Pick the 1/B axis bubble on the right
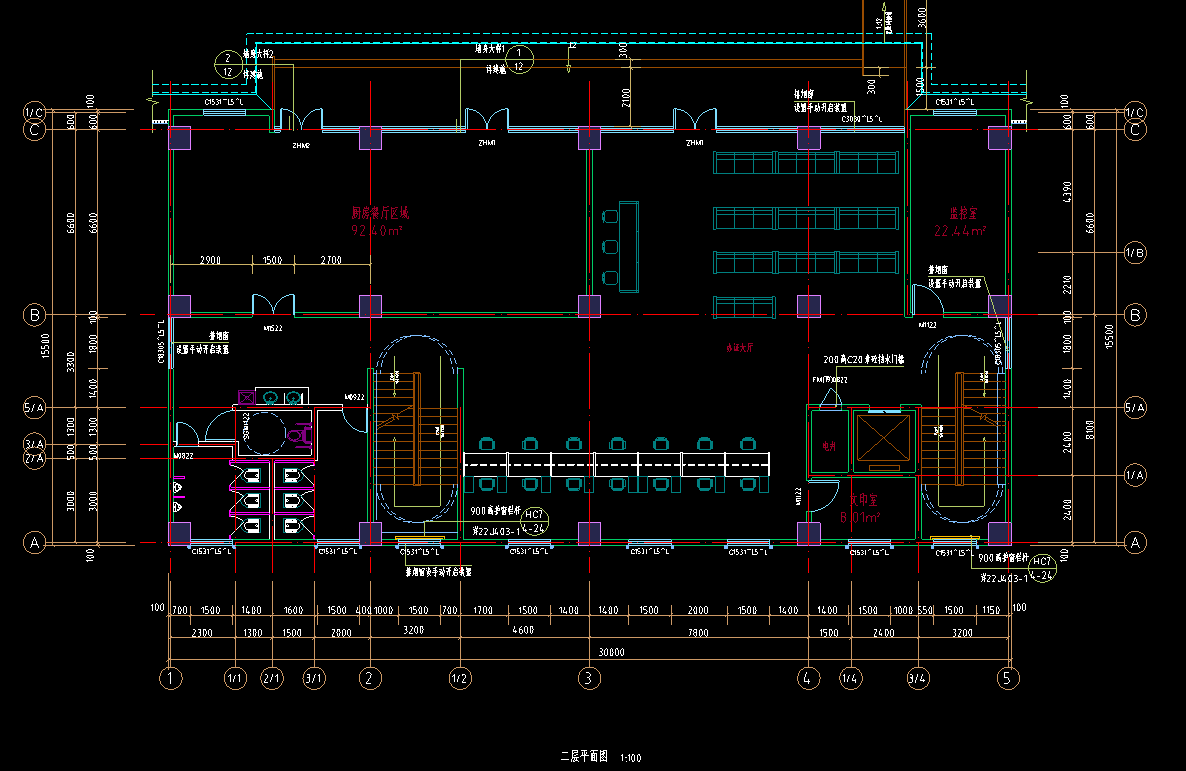 coord(1135,252)
